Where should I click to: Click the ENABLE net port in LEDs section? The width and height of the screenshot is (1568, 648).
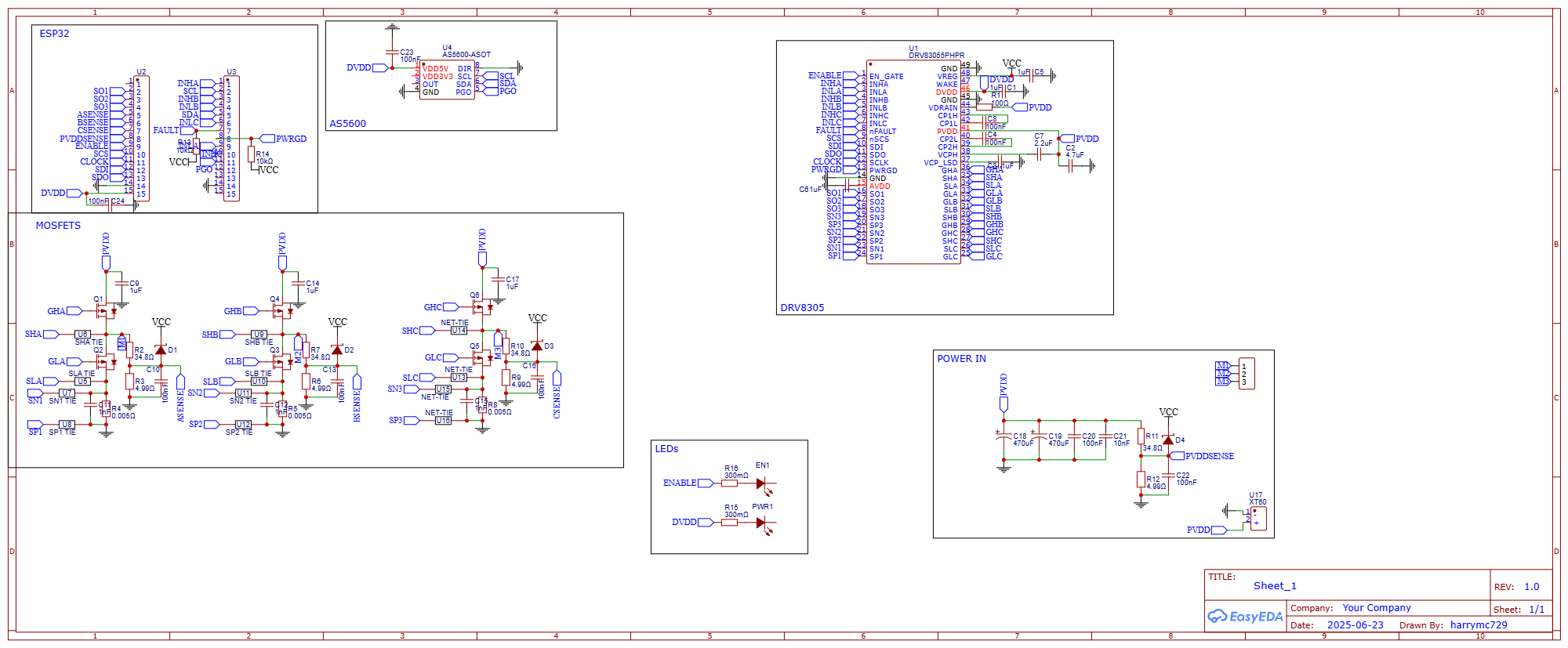(x=688, y=483)
